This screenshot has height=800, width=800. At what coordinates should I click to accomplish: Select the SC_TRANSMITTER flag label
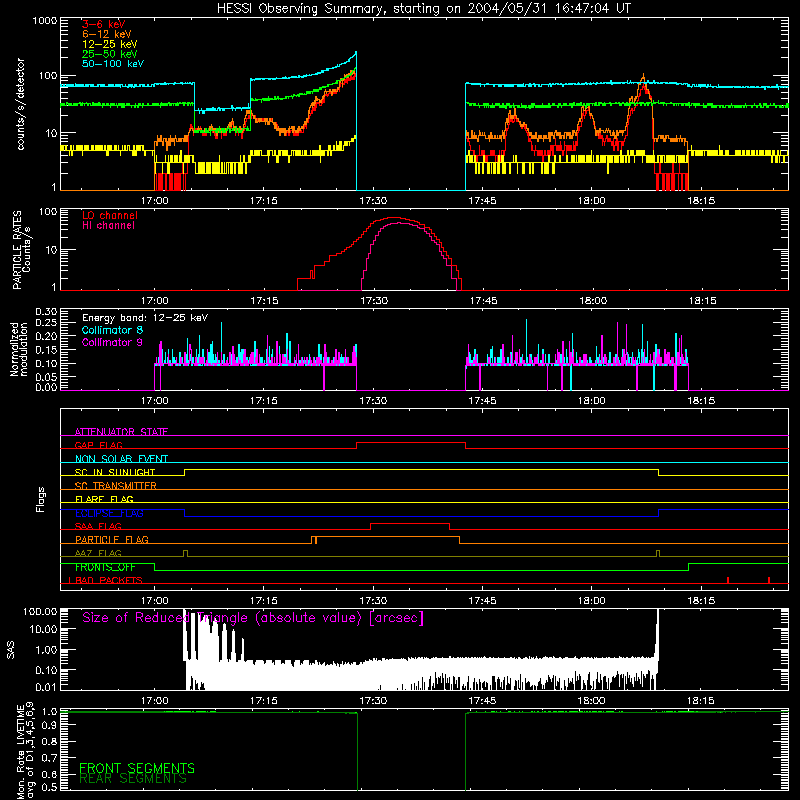point(116,486)
